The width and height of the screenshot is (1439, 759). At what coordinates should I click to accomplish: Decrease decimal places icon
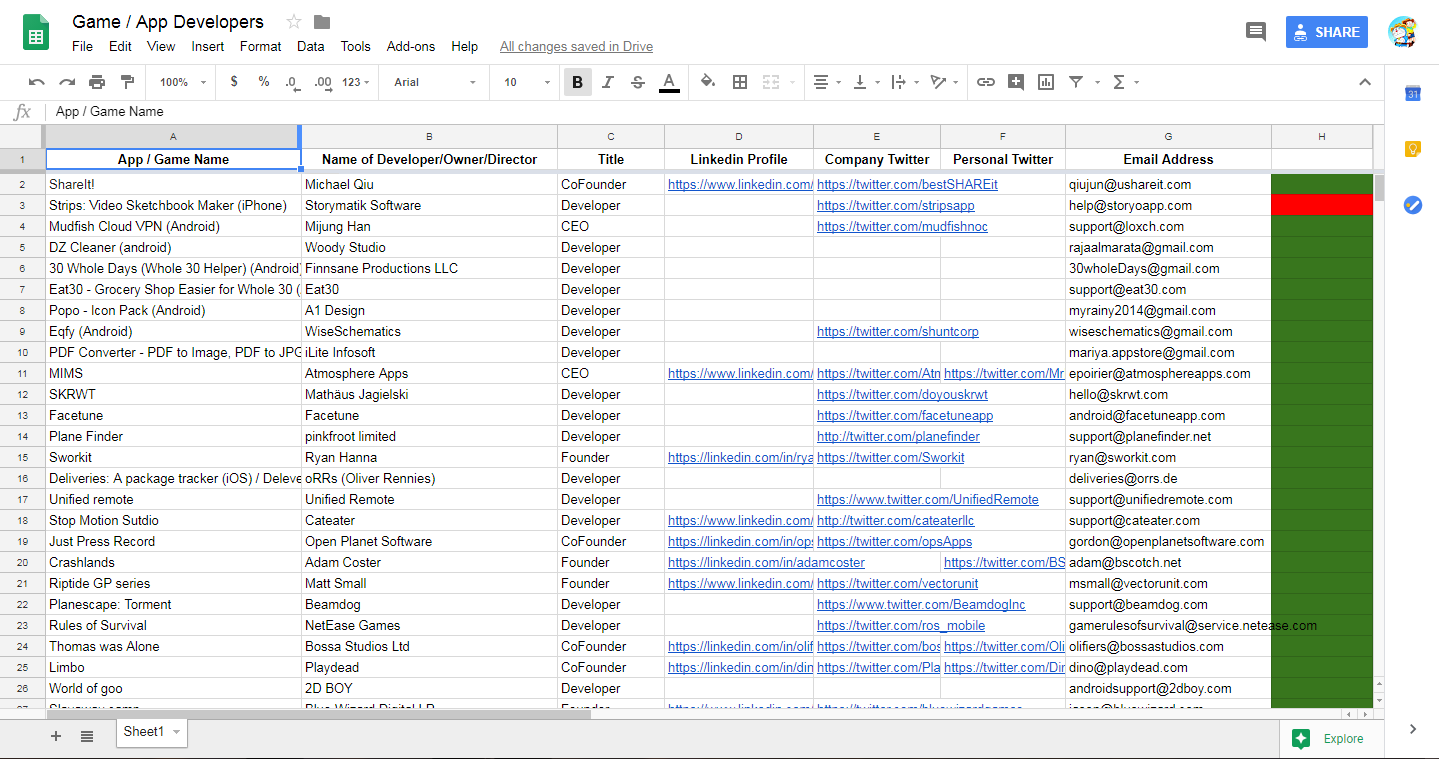tap(292, 82)
